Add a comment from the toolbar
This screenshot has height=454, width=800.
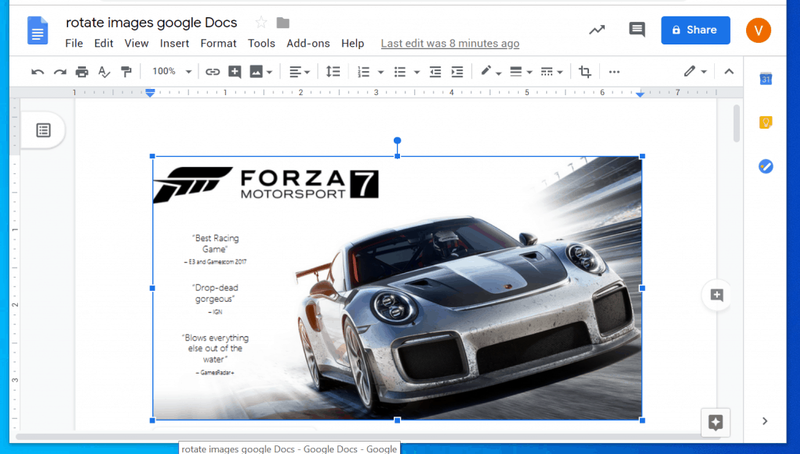tap(235, 72)
